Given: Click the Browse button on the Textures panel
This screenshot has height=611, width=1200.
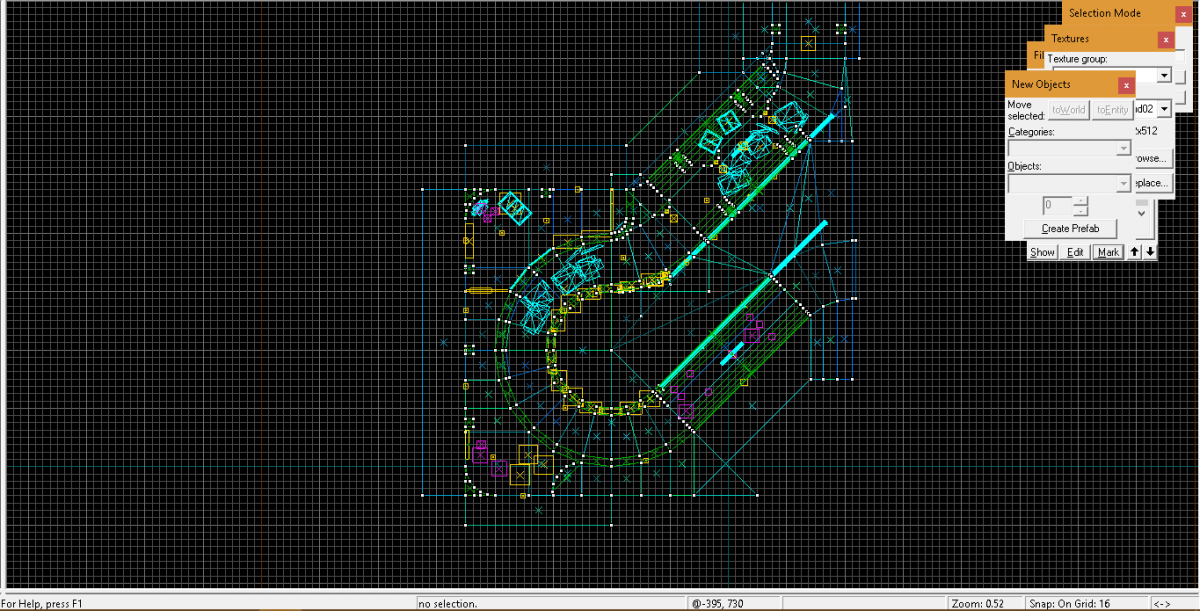Looking at the screenshot, I should tap(1150, 158).
